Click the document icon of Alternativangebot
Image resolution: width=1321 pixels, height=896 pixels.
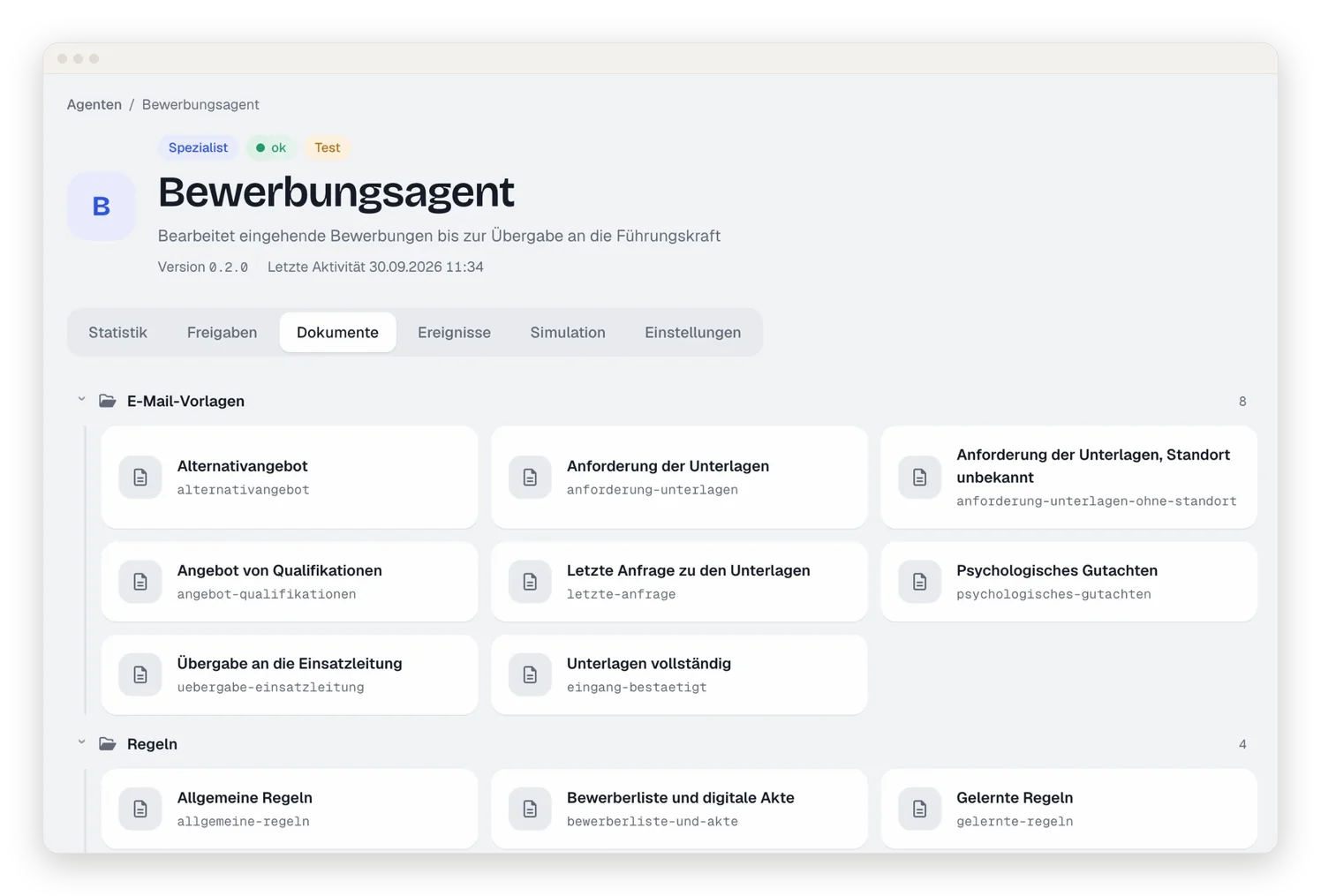pos(140,478)
